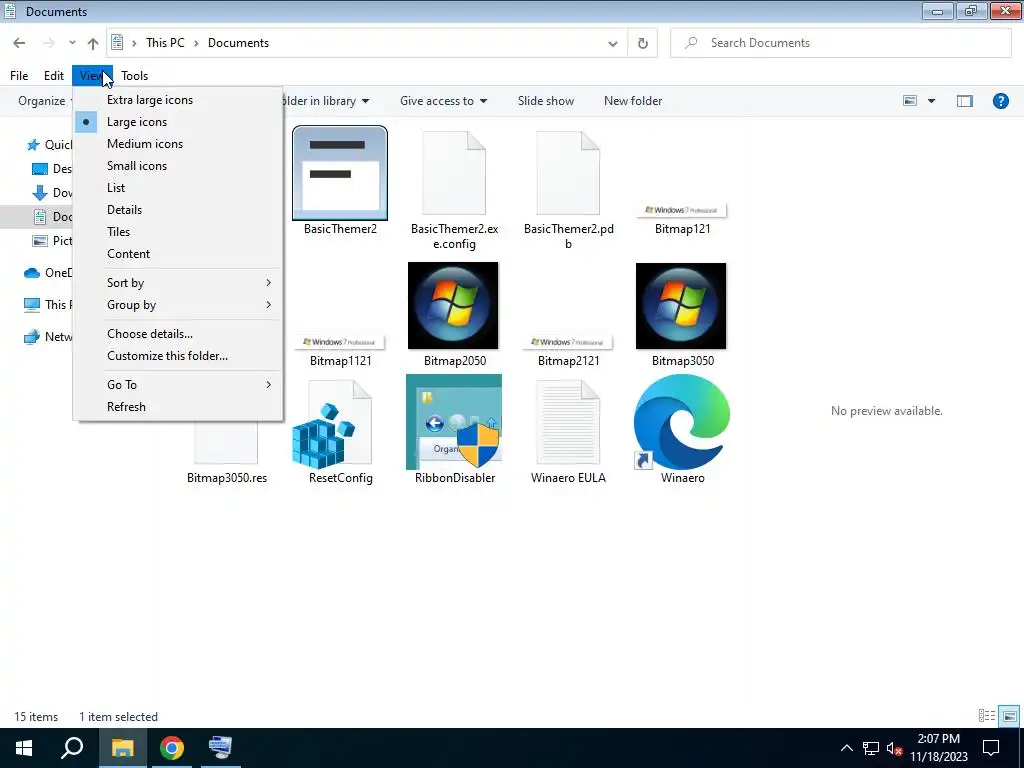1024x768 pixels.
Task: Expand the Go To submenu
Action: (x=178, y=385)
